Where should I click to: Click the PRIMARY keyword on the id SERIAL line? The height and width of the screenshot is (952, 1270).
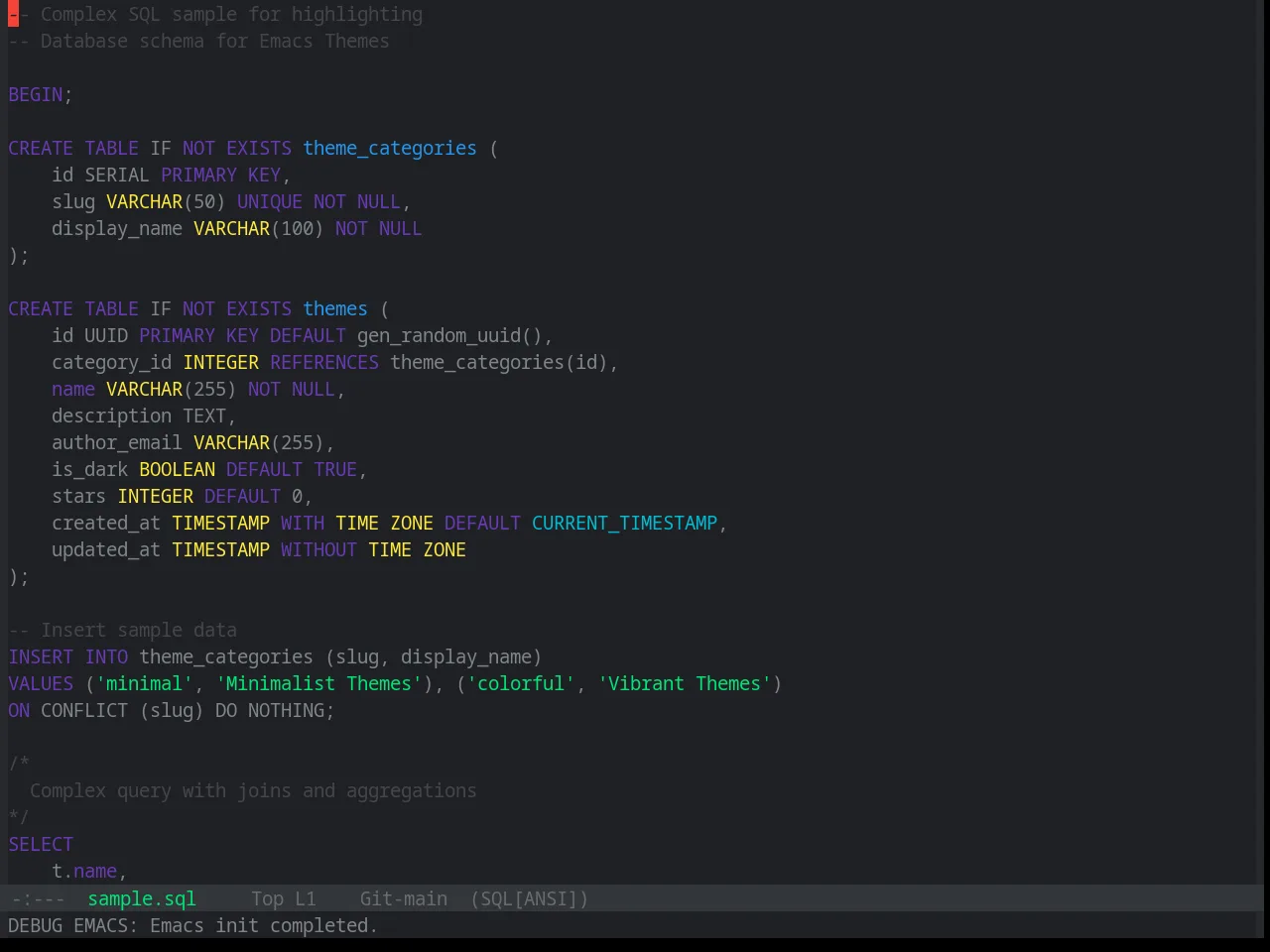coord(199,175)
